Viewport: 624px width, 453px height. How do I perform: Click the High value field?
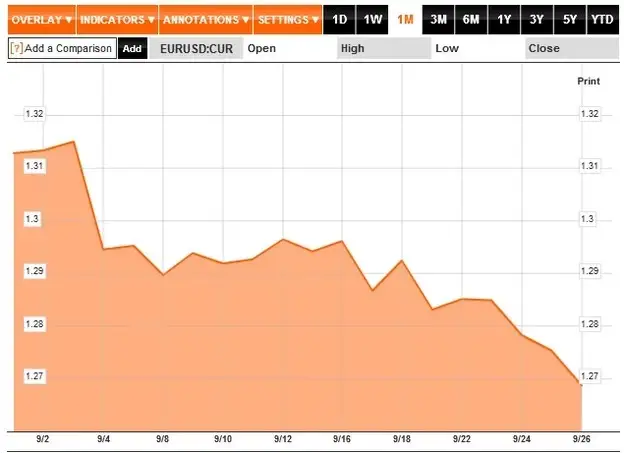(384, 48)
